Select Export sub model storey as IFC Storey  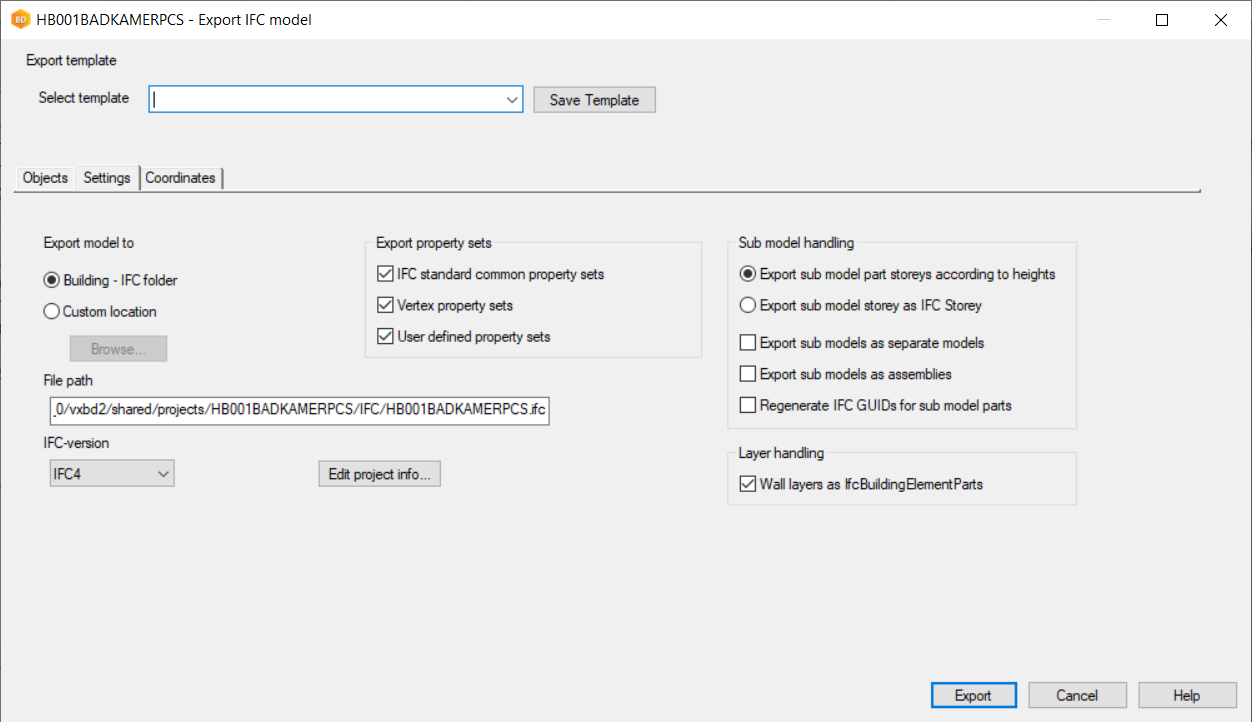coord(747,305)
